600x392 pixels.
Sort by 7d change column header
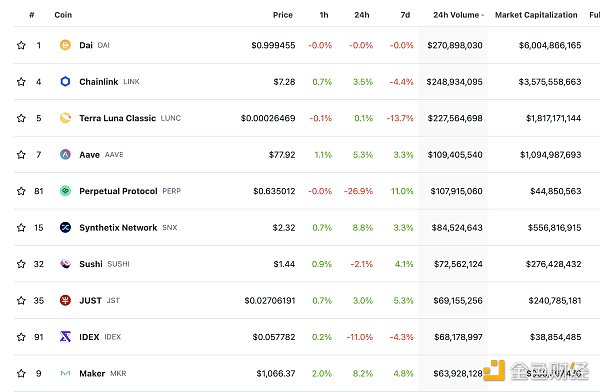[405, 15]
